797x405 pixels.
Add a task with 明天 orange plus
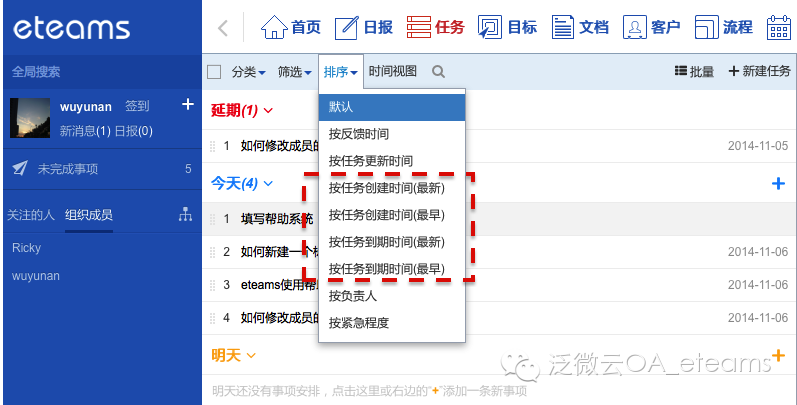tap(778, 355)
